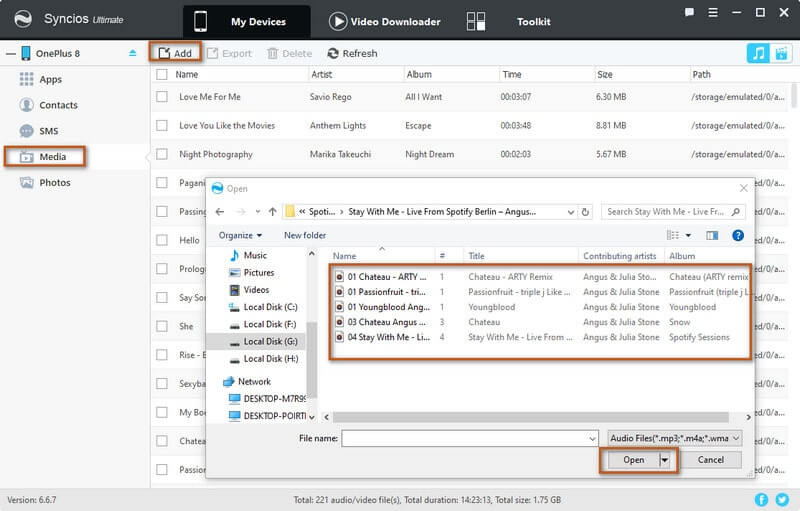Go back in the Open dialog

click(220, 212)
